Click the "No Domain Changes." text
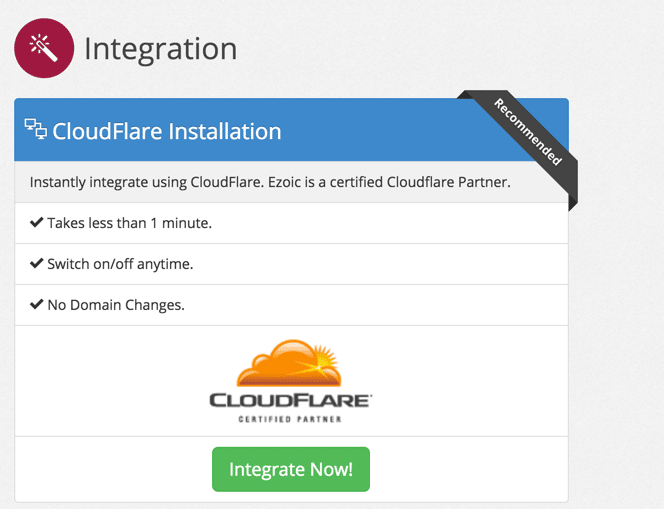664x509 pixels. pos(116,305)
